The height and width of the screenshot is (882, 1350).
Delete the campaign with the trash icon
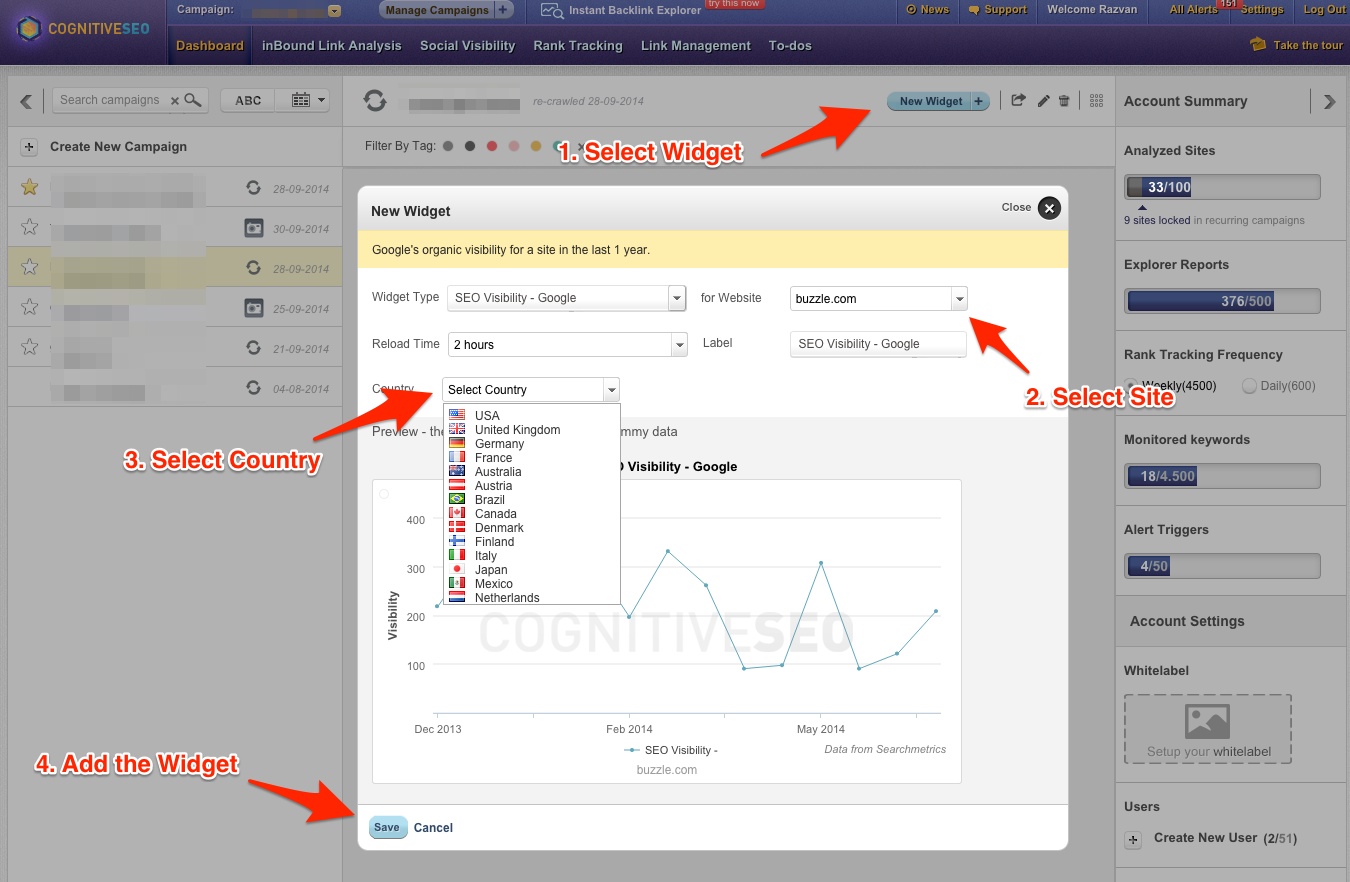1063,100
